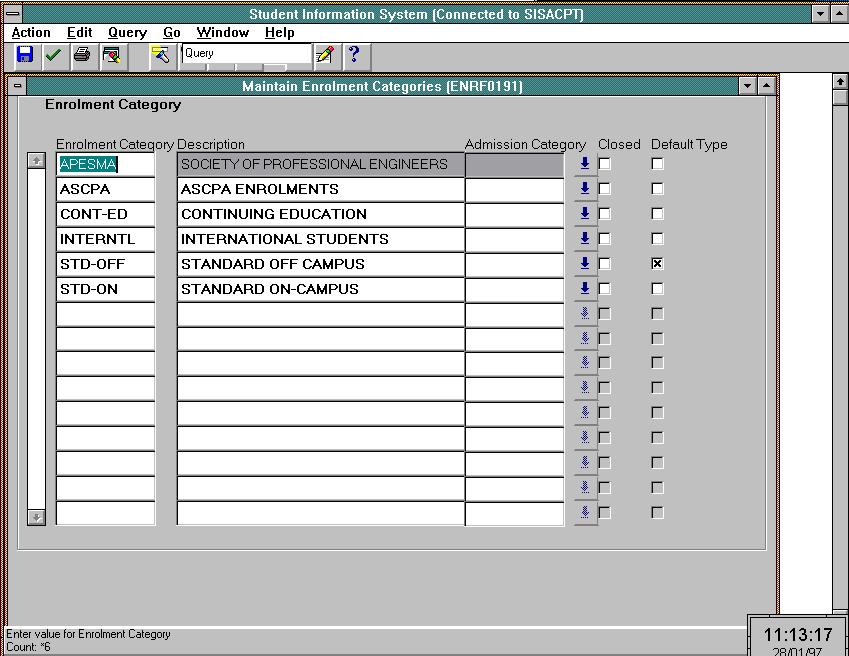The height and width of the screenshot is (656, 849).
Task: Click record scroll-down arrow button at list bottom
Action: pos(36,517)
